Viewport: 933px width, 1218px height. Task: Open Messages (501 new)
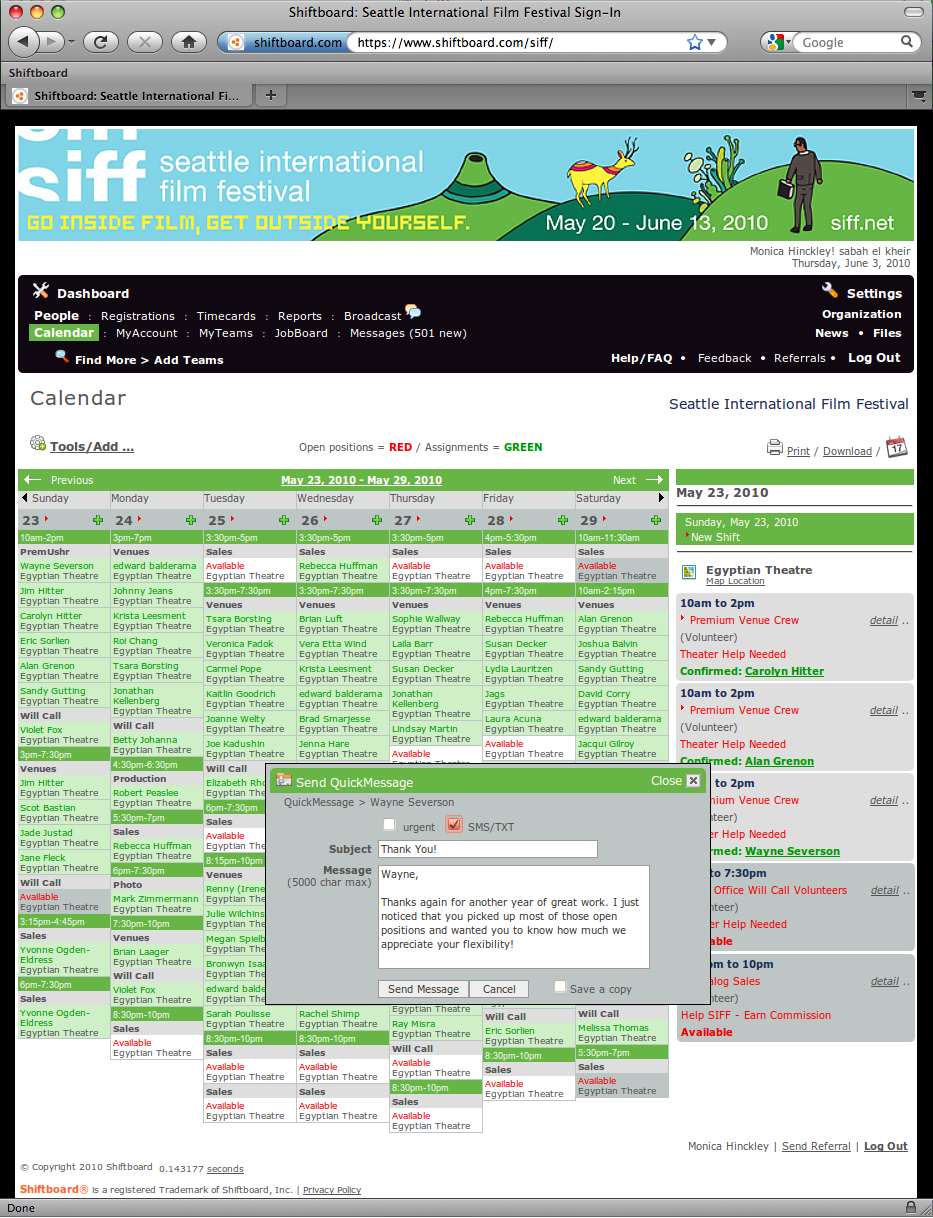408,333
